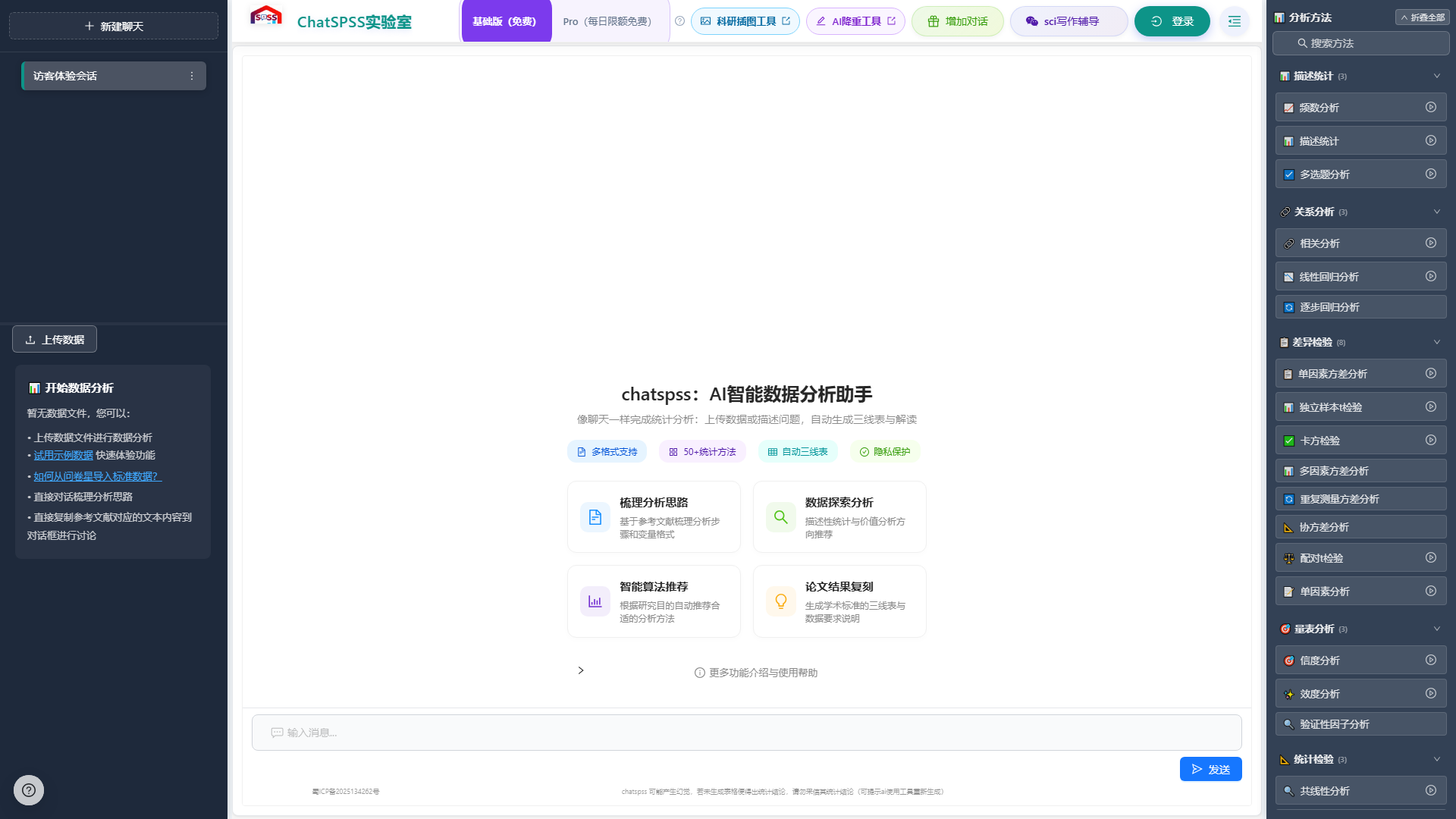Open the 数据探索分析 card
Image resolution: width=1456 pixels, height=819 pixels.
(839, 517)
